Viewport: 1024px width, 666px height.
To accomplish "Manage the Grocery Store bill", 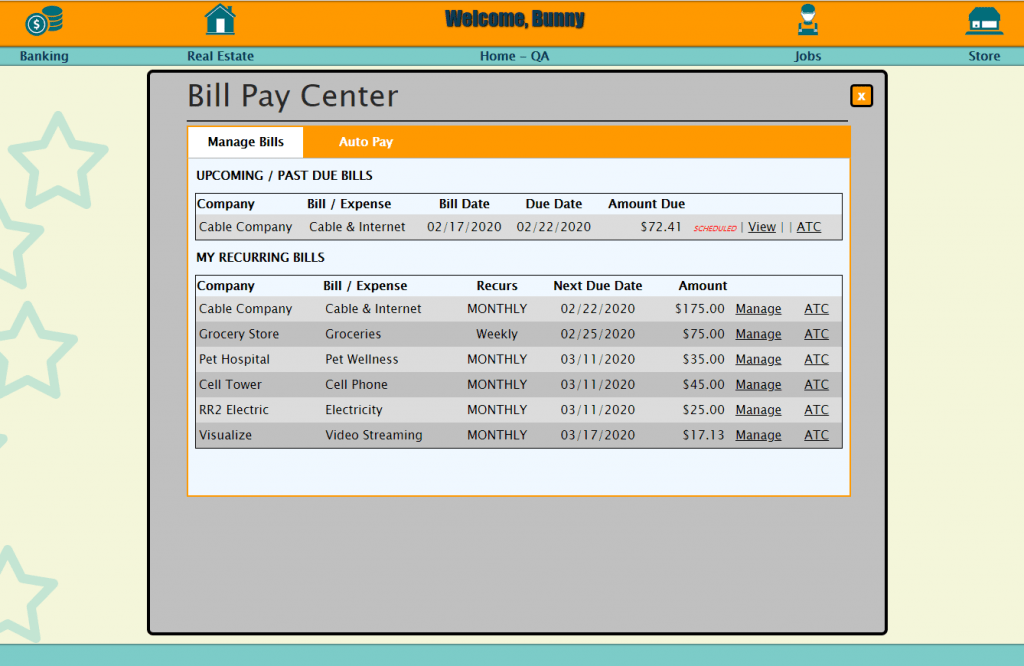I will tap(758, 334).
